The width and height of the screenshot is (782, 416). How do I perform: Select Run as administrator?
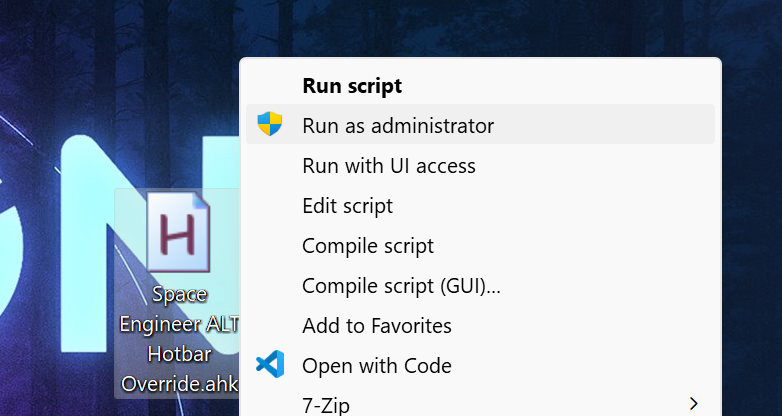[x=398, y=126]
